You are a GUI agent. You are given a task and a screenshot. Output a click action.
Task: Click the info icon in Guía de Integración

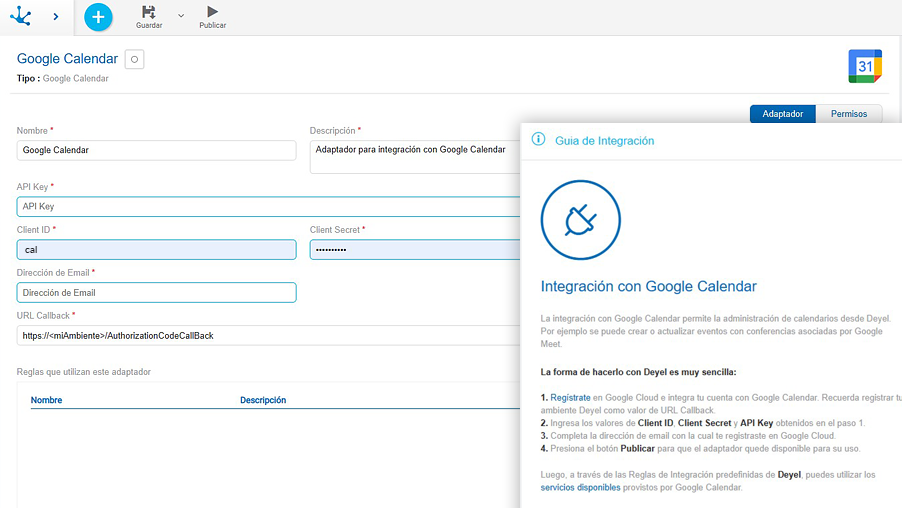538,139
